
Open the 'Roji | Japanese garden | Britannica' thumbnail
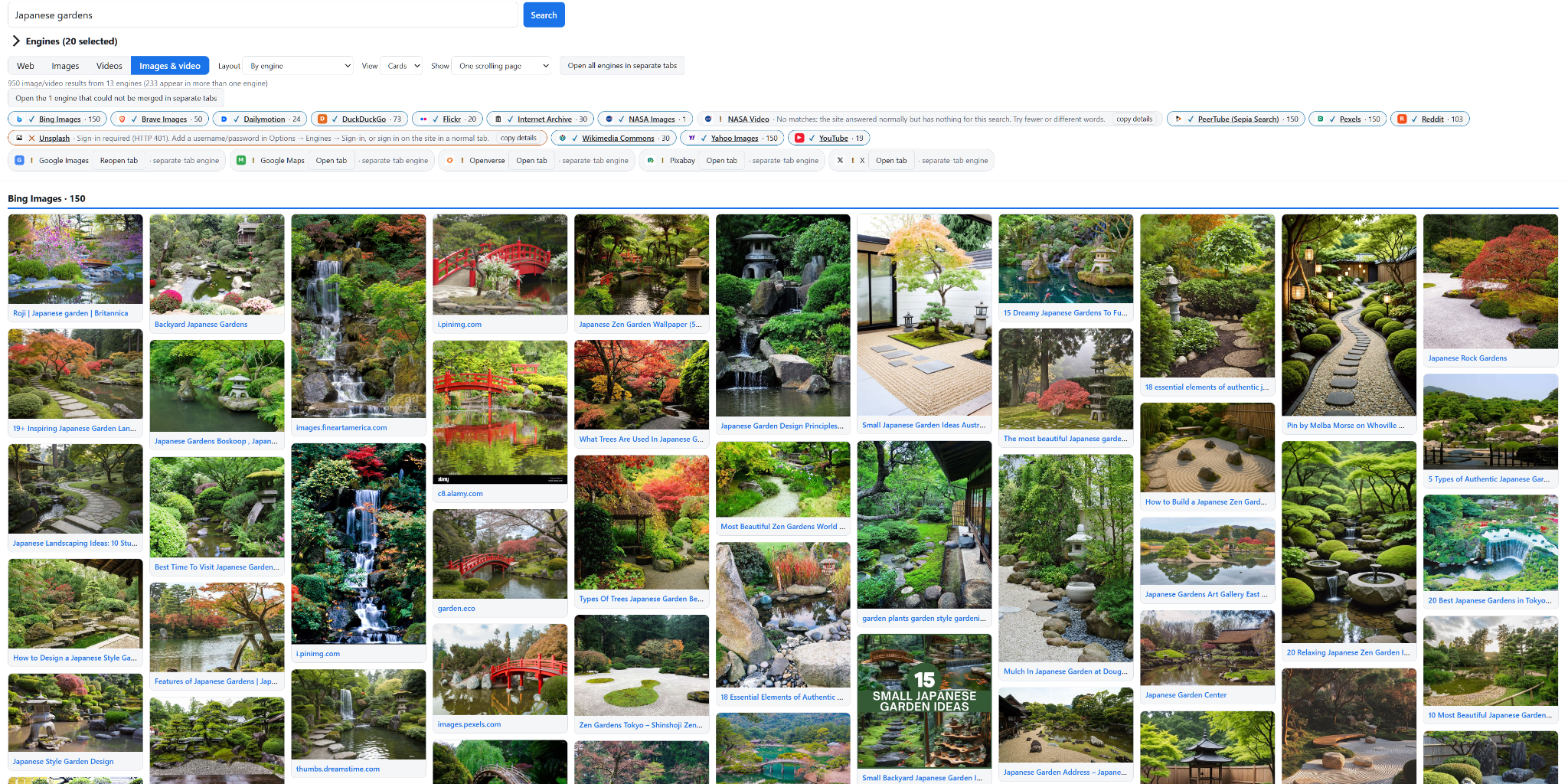click(x=76, y=259)
